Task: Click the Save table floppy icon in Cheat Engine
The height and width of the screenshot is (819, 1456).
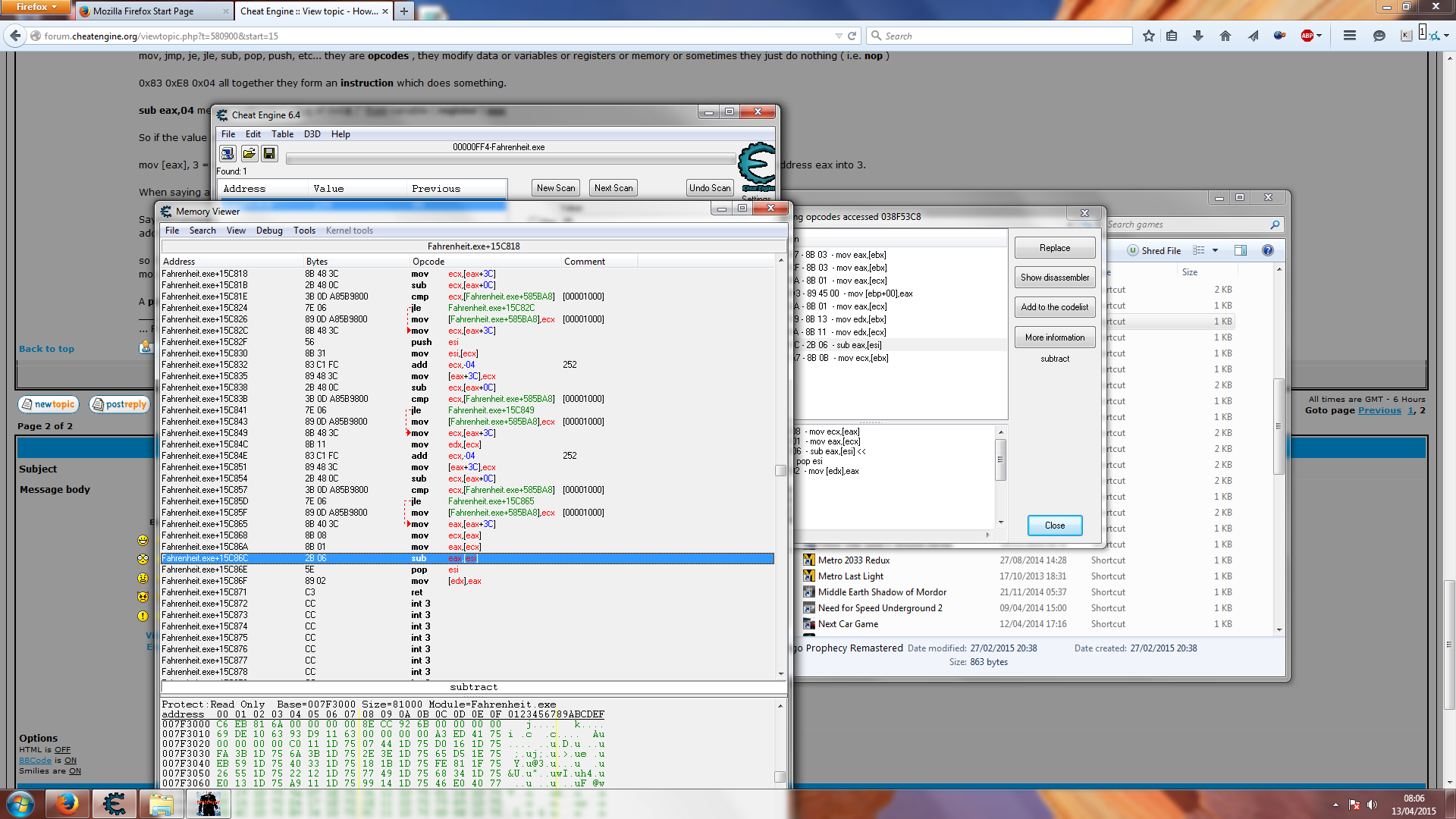Action: [269, 154]
